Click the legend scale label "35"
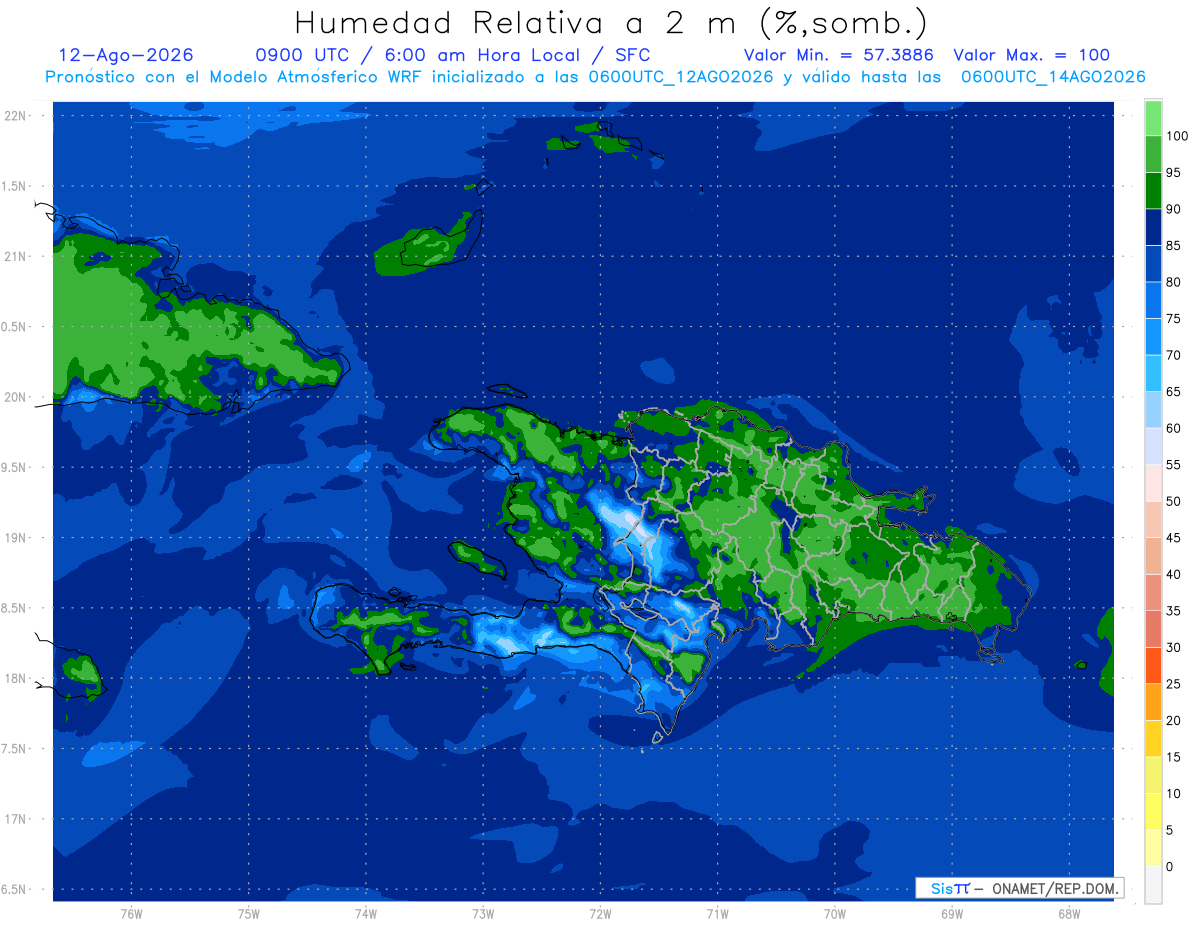 pyautogui.click(x=1173, y=610)
